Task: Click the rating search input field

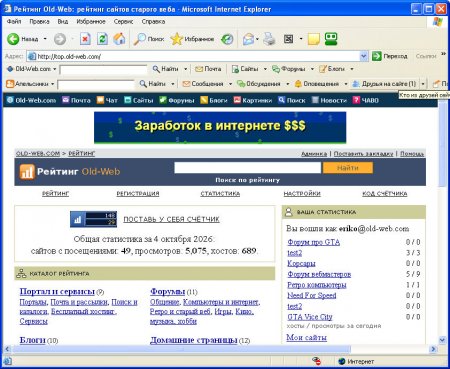Action: coord(248,168)
